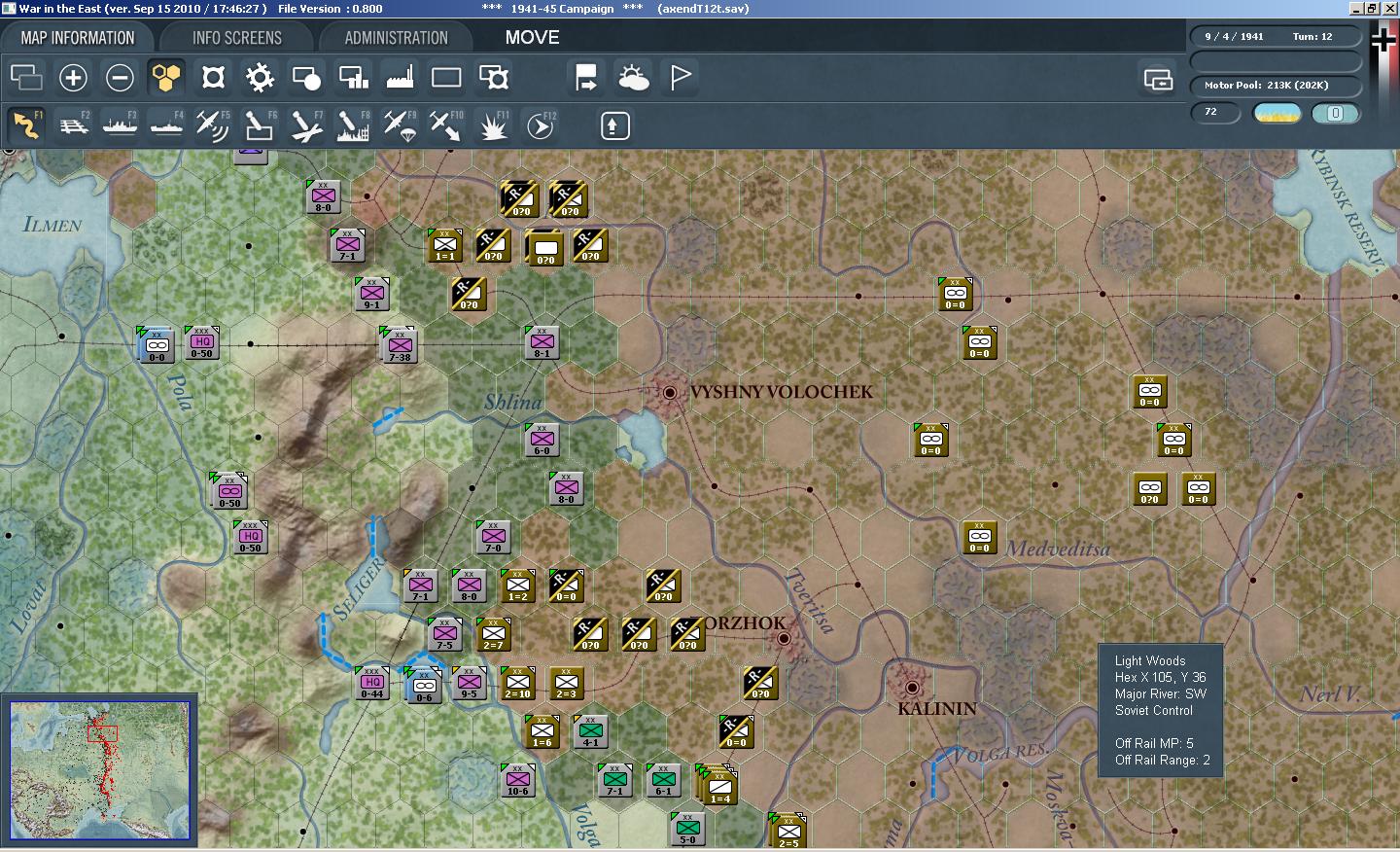
Task: Select the 10-6 infantry unit counter
Action: 518,780
